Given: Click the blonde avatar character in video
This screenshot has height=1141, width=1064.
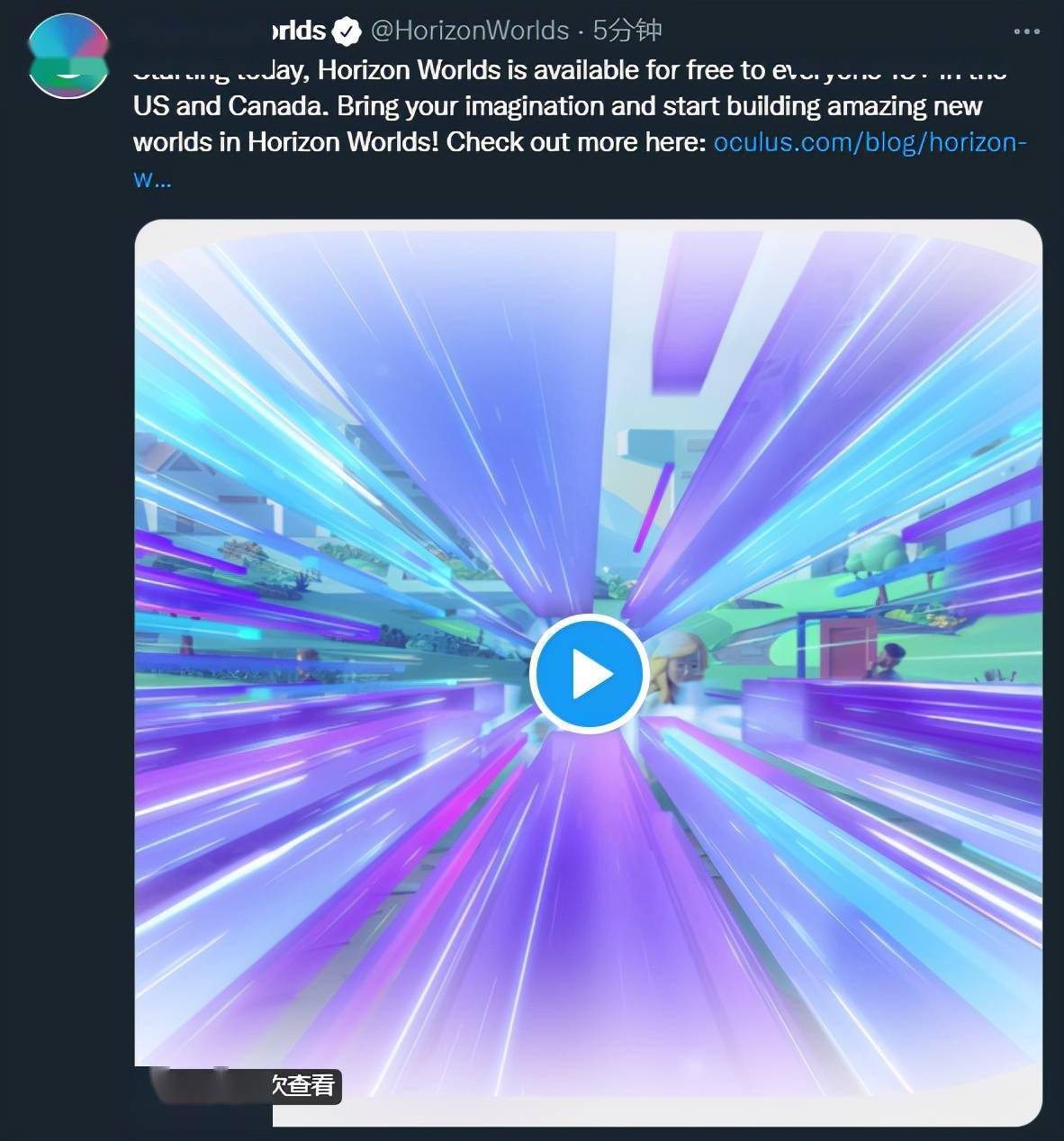Looking at the screenshot, I should coord(677,666).
